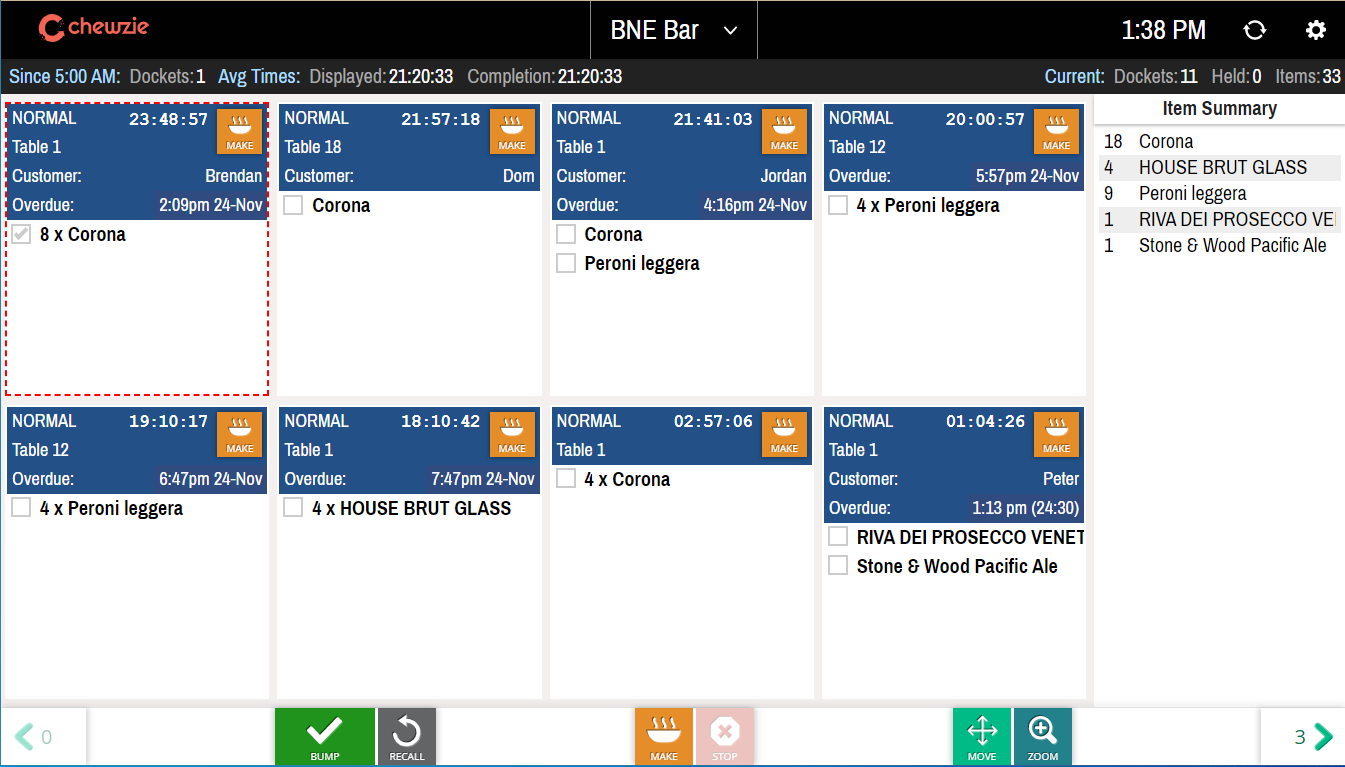This screenshot has width=1345, height=767.
Task: Click MAKE icon on Dom's Table 18 docket
Action: [512, 132]
